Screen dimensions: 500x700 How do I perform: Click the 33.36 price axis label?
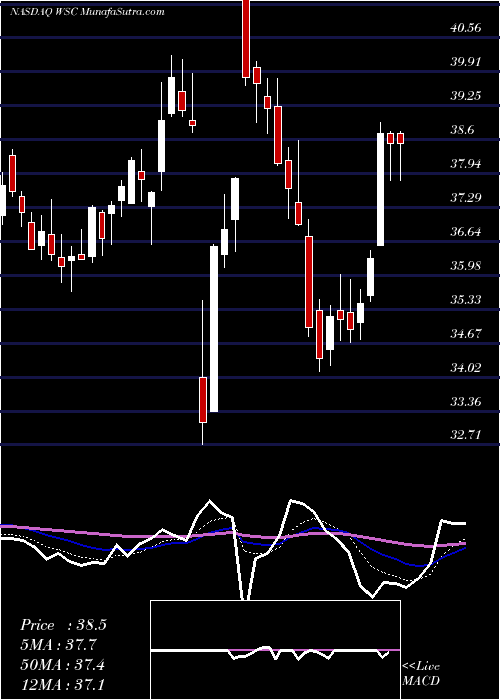465,401
